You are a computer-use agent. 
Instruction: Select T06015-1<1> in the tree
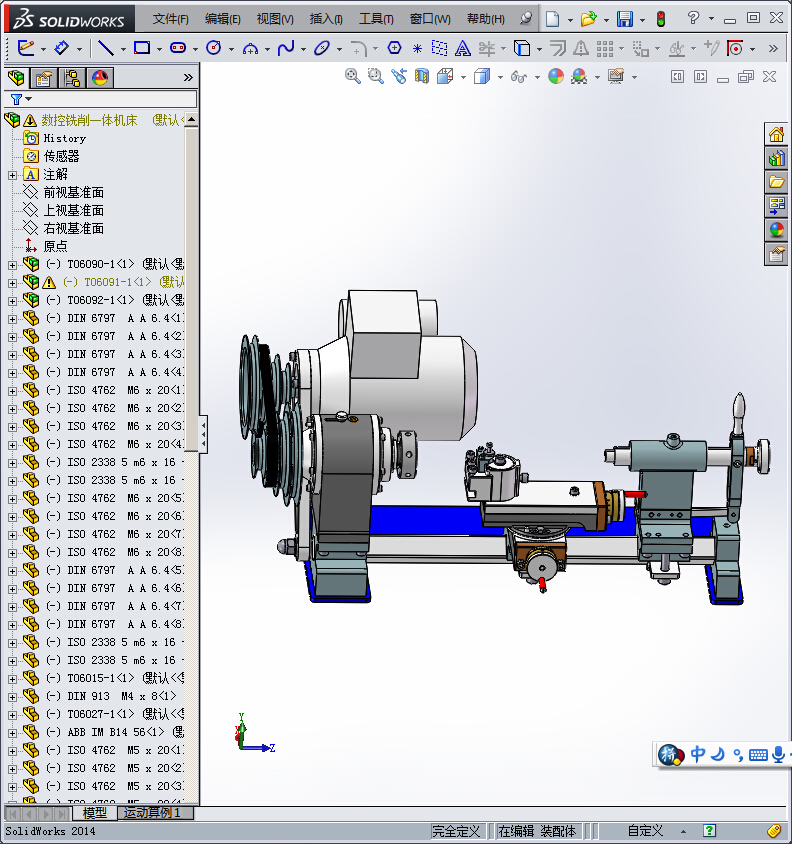[x=100, y=678]
